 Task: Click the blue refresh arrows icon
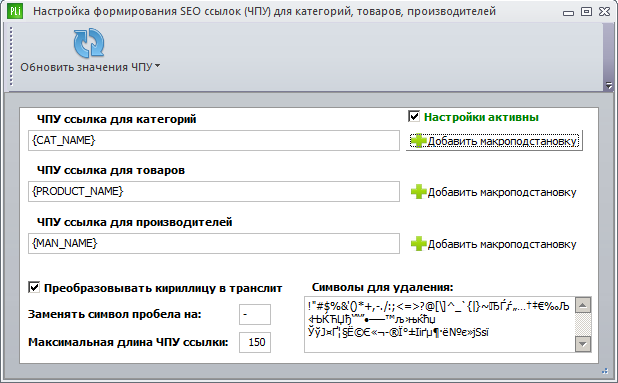click(x=89, y=43)
